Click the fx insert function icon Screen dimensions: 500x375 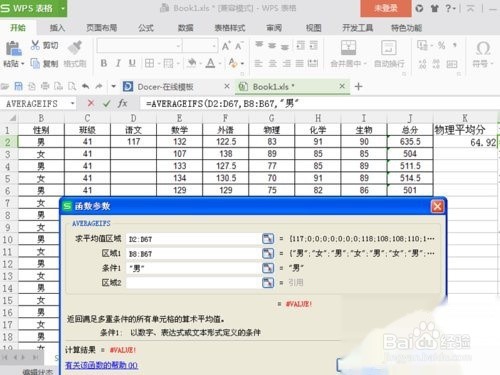122,103
